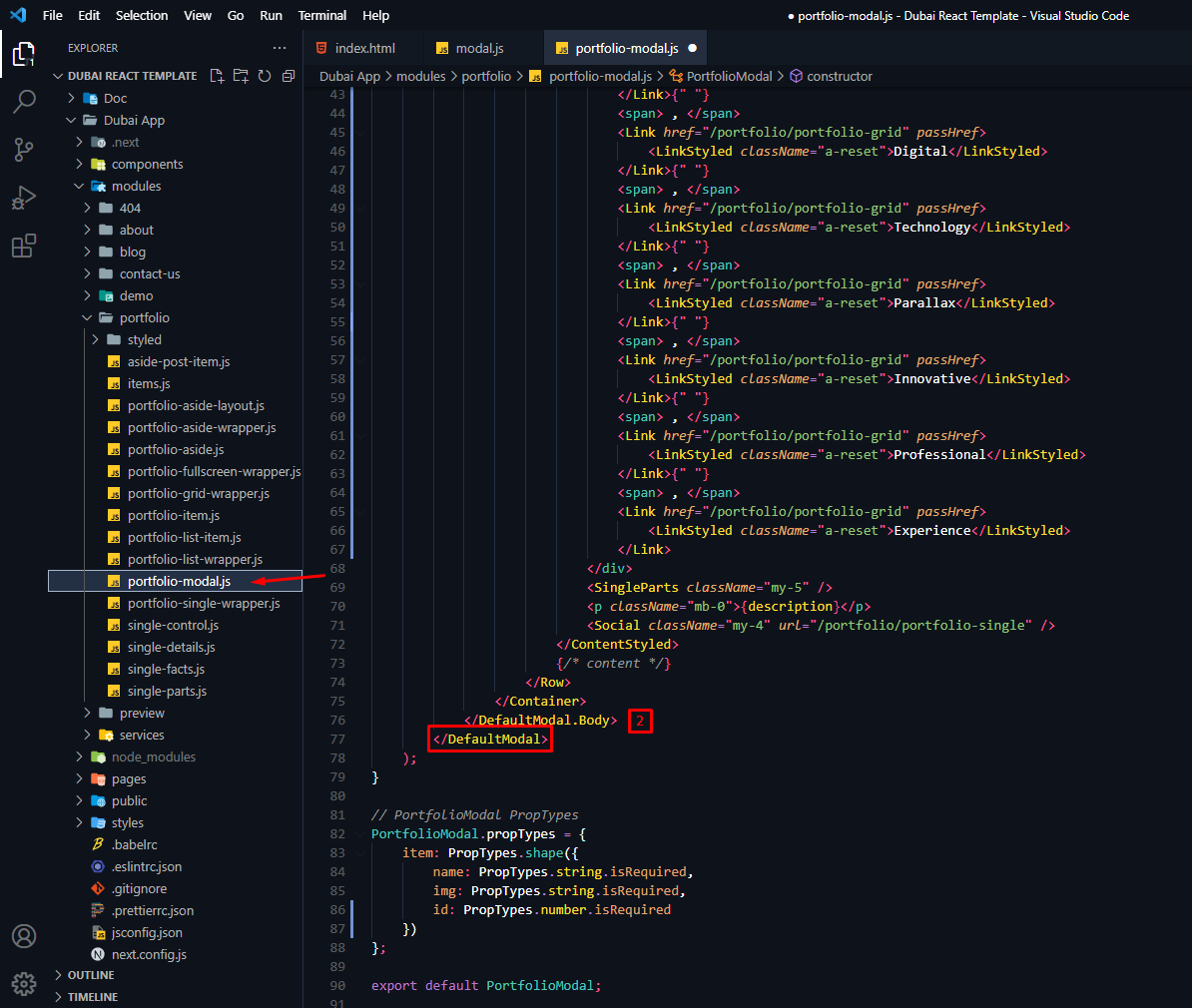Expand the pages folder

click(129, 779)
